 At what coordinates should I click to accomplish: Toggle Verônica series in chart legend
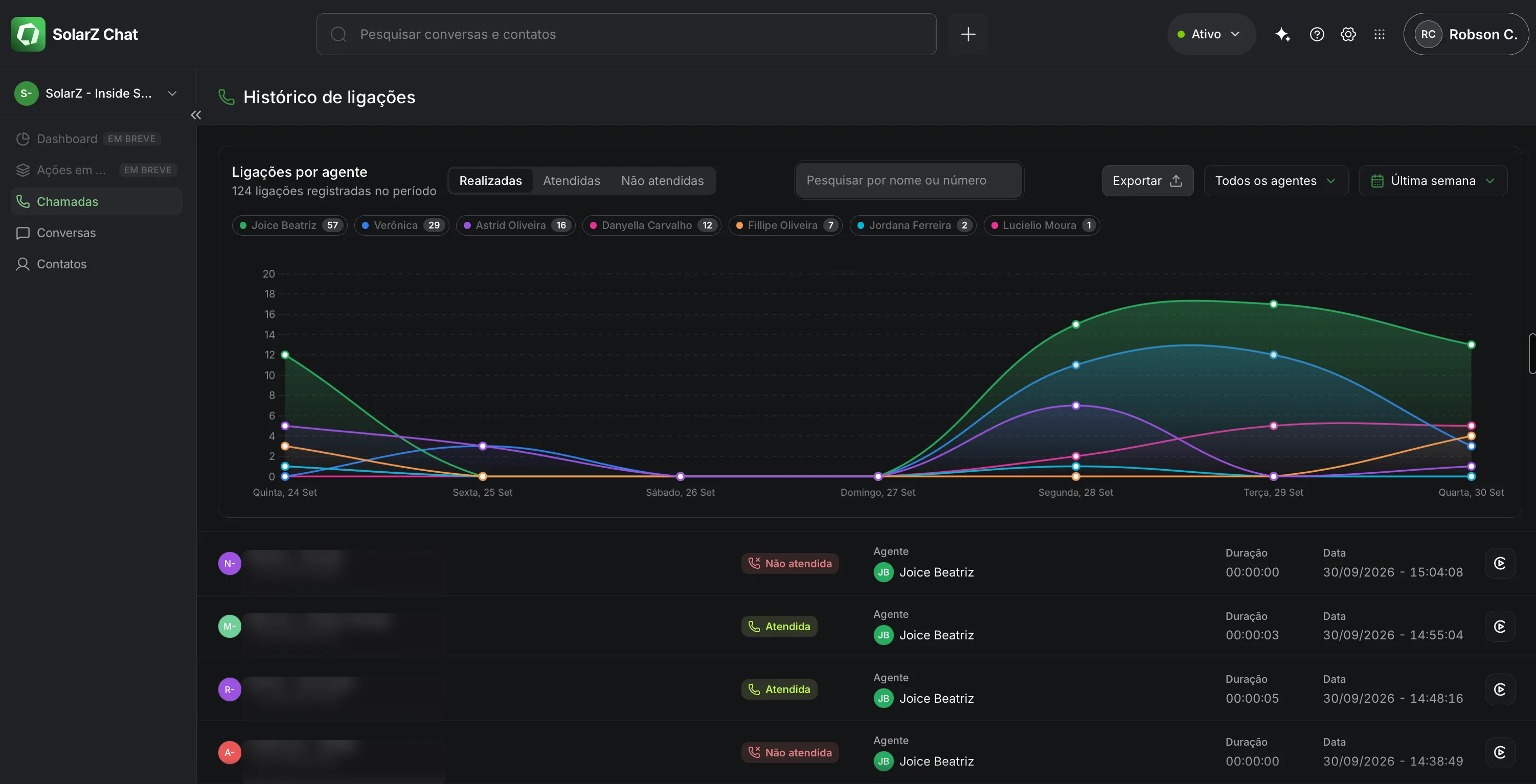tap(401, 225)
